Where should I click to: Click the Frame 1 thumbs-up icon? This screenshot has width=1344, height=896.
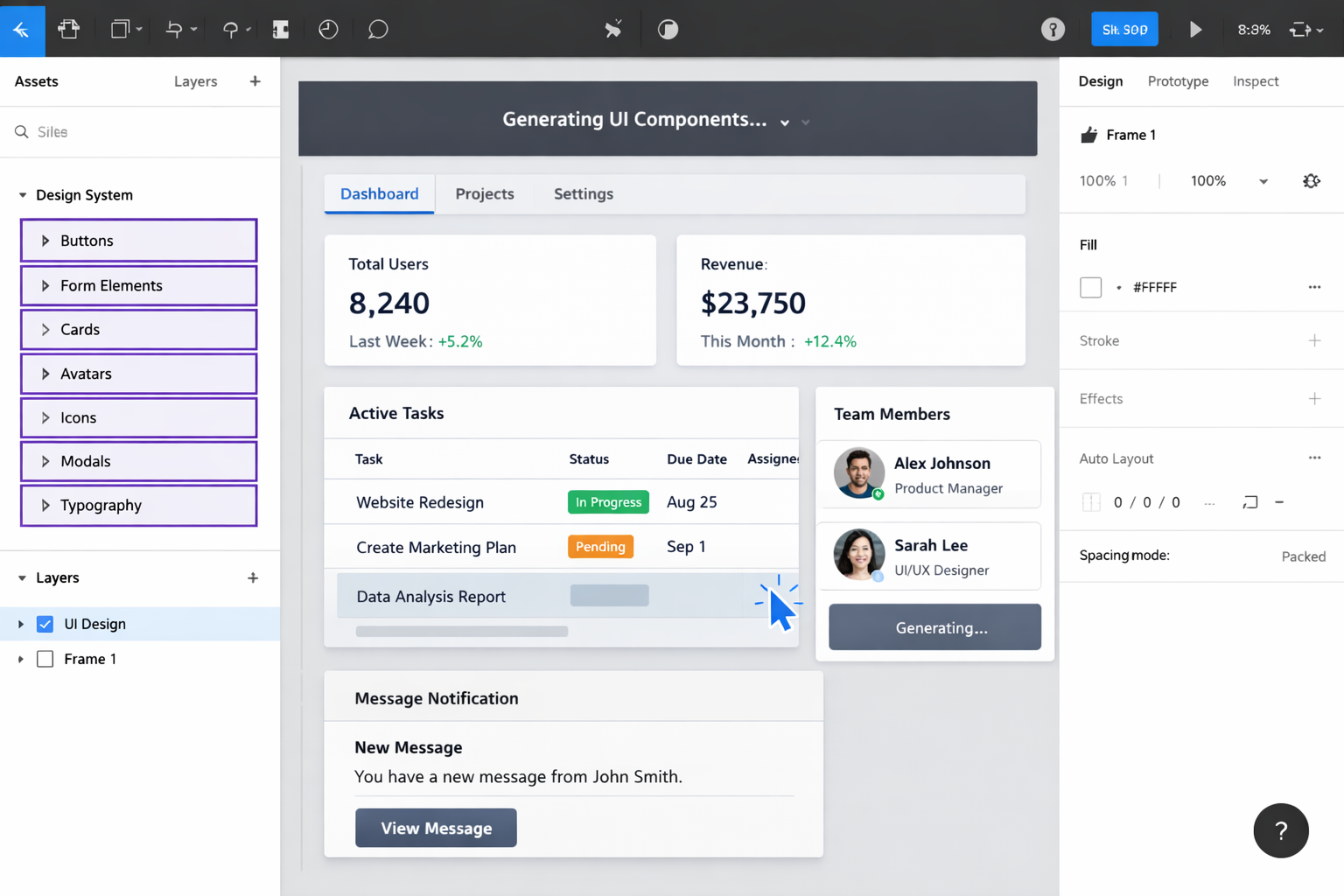click(x=1088, y=135)
